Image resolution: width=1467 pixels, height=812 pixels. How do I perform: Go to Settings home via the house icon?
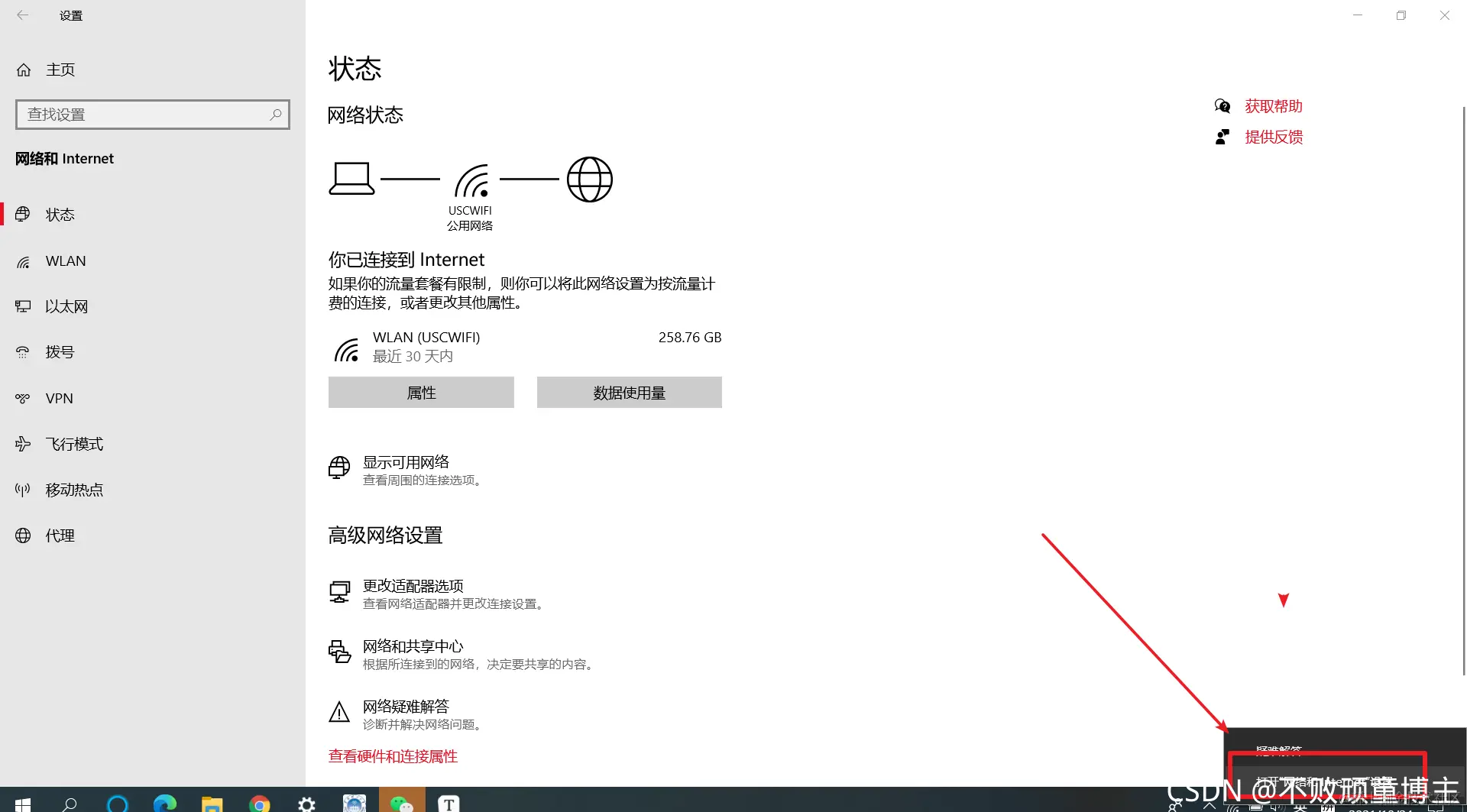pos(24,69)
